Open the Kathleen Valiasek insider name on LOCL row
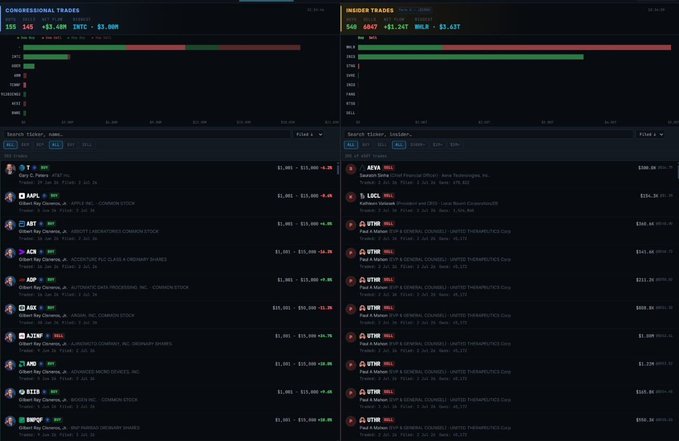 point(375,203)
